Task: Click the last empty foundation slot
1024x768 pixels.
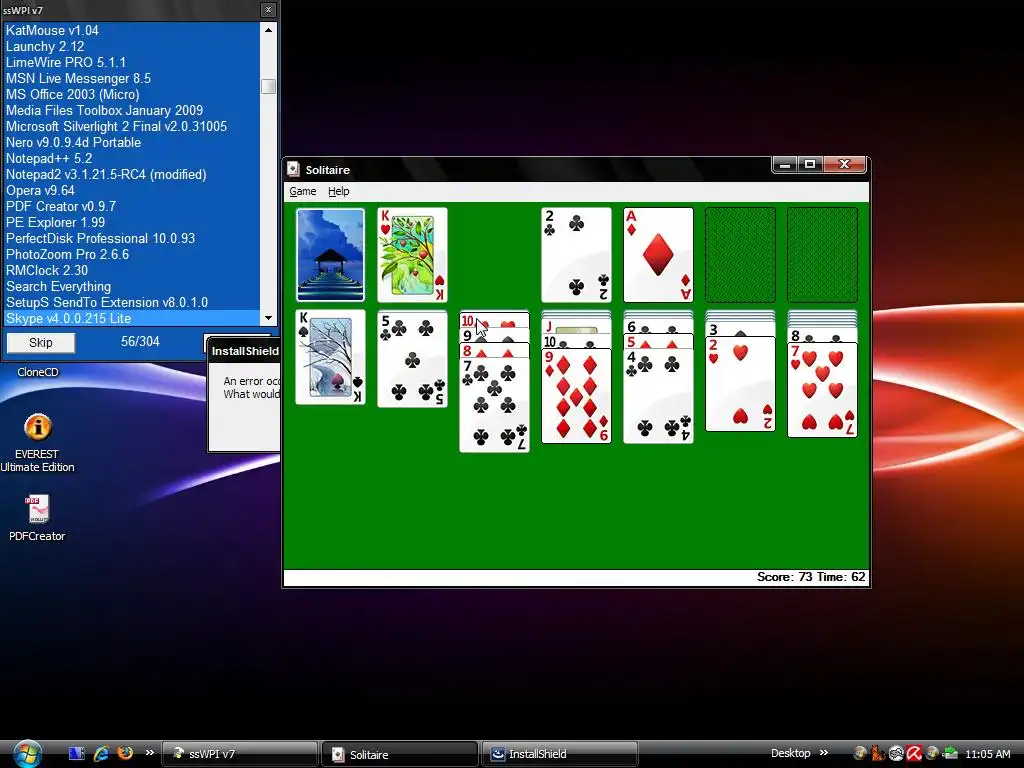Action: point(822,255)
